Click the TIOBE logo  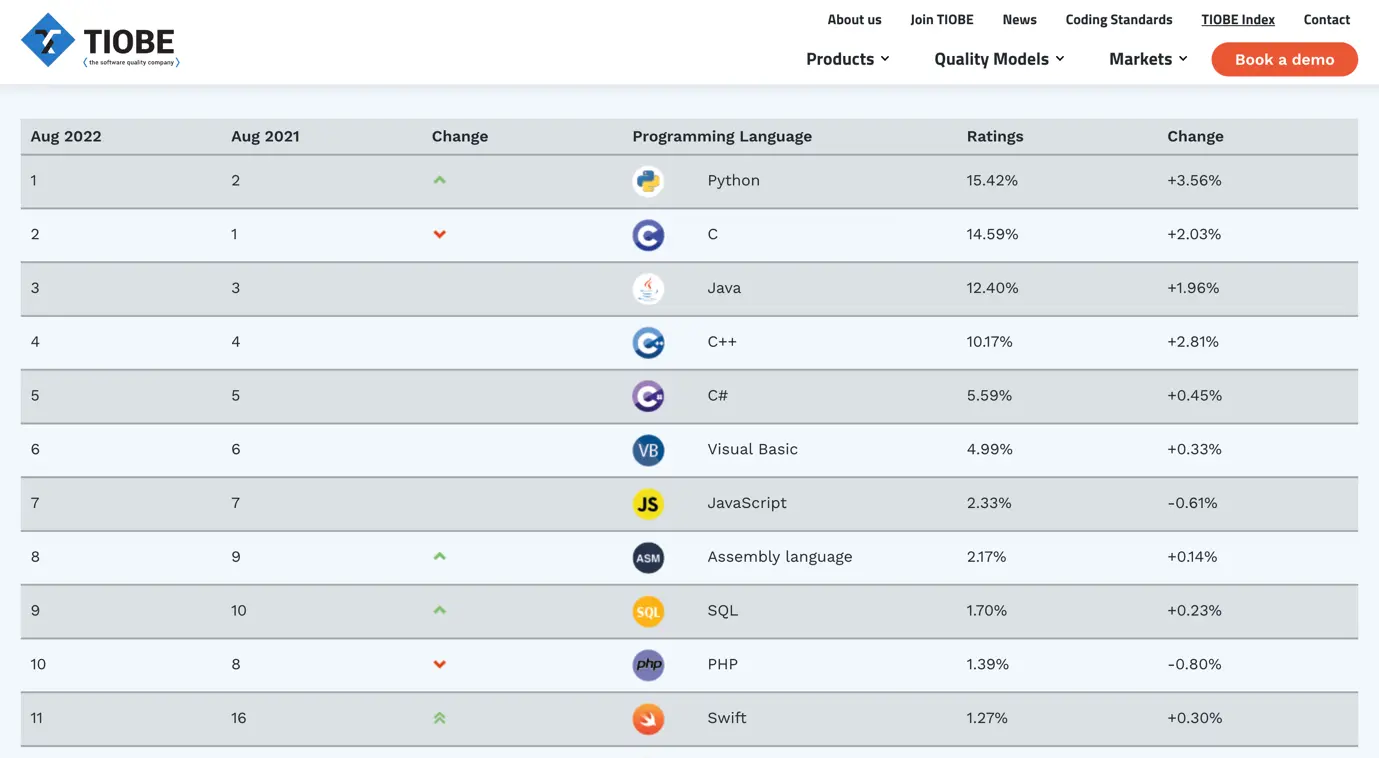point(100,41)
